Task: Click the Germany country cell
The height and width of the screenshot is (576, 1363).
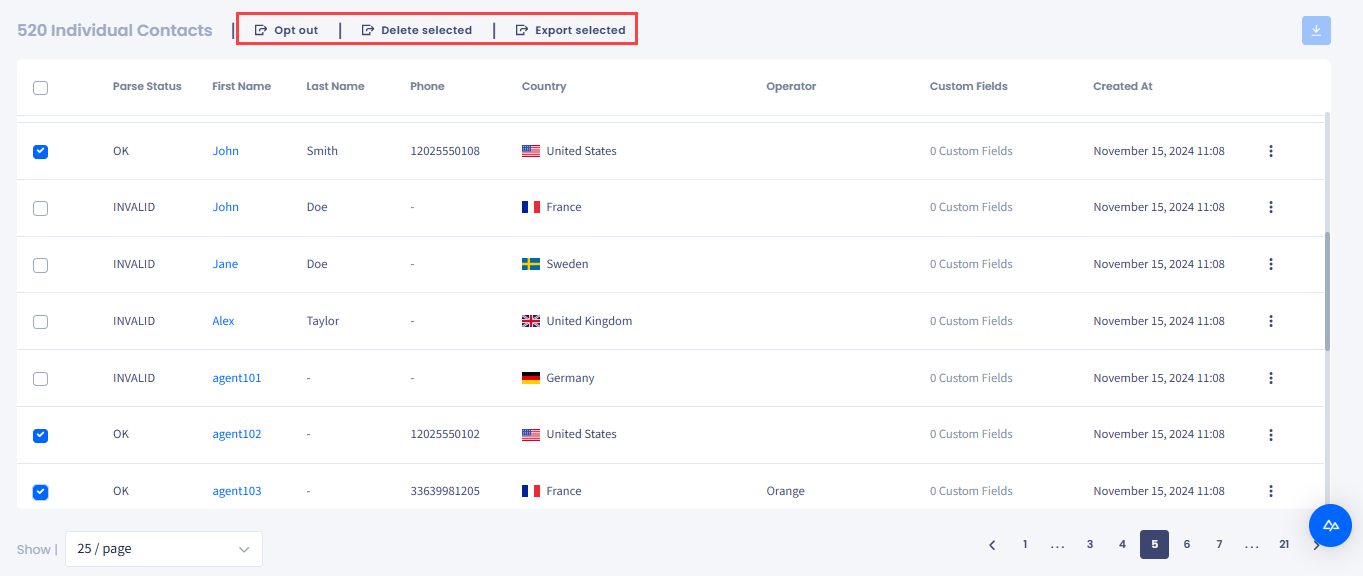Action: [558, 378]
